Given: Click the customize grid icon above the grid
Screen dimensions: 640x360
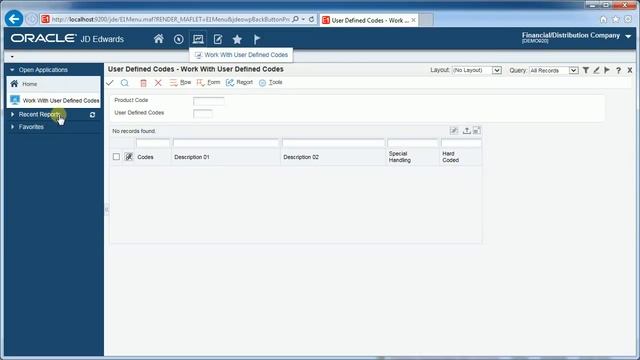Looking at the screenshot, I should [454, 131].
